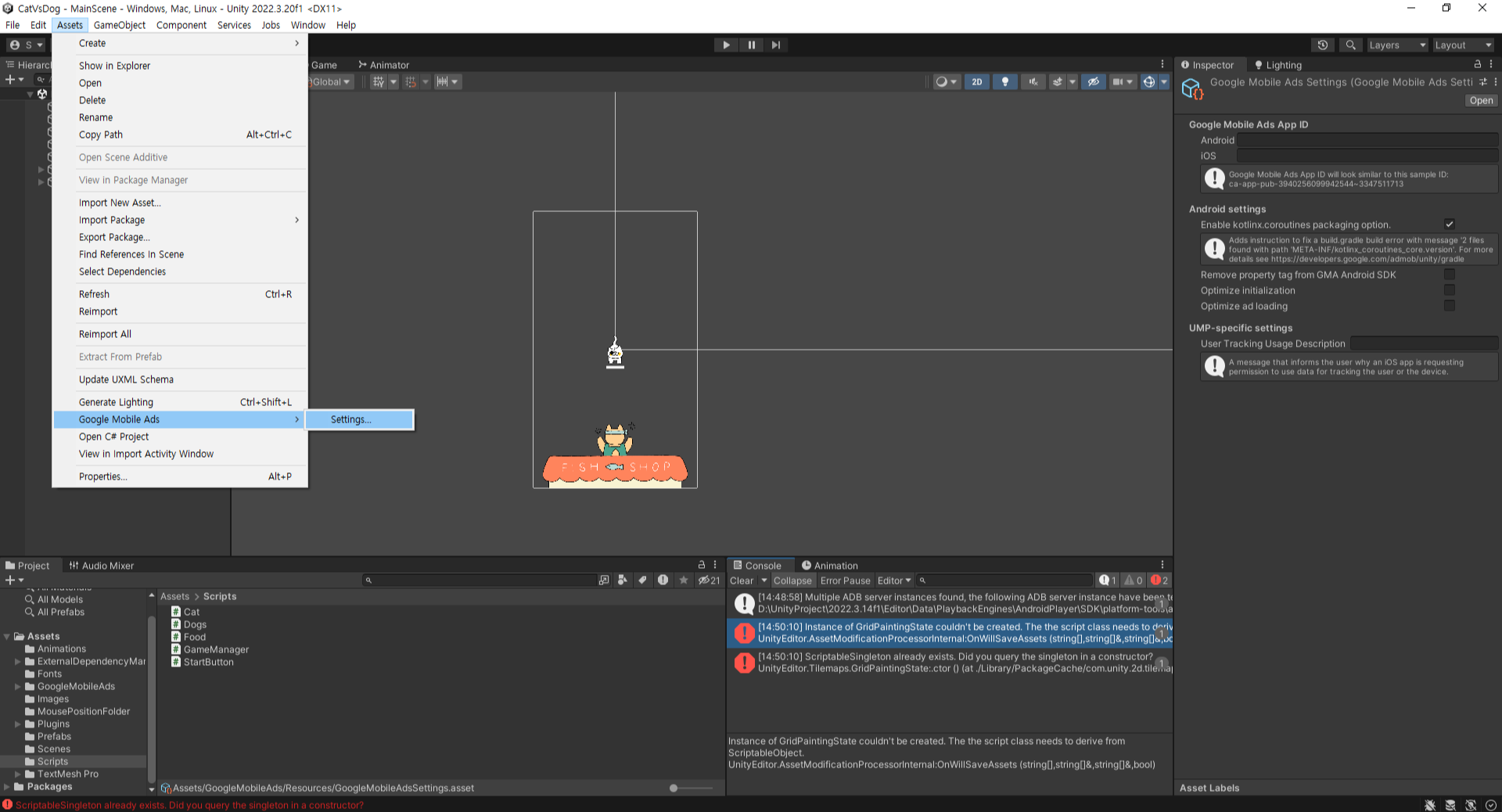Toggle Collapse in the Console

pyautogui.click(x=792, y=580)
